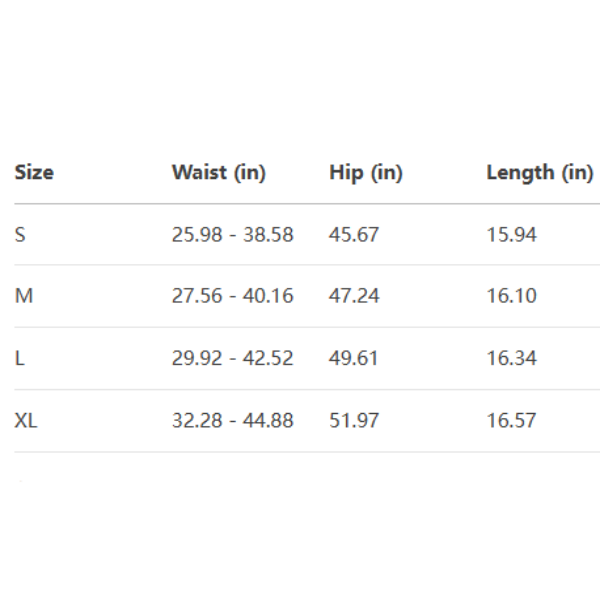
Task: Click waist value 25.98 - 38.58
Action: tap(232, 235)
